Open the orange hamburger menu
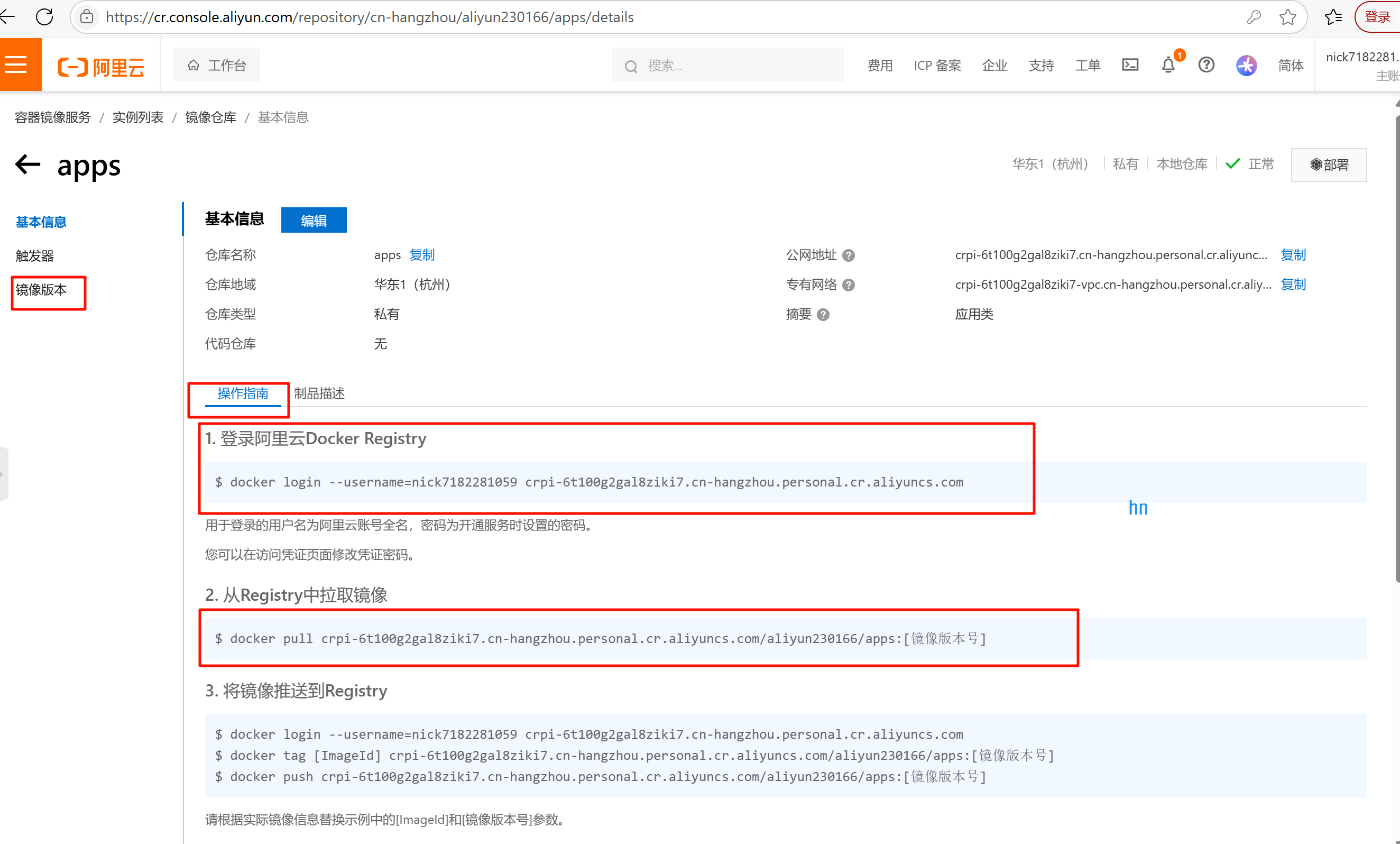1400x844 pixels. (17, 65)
